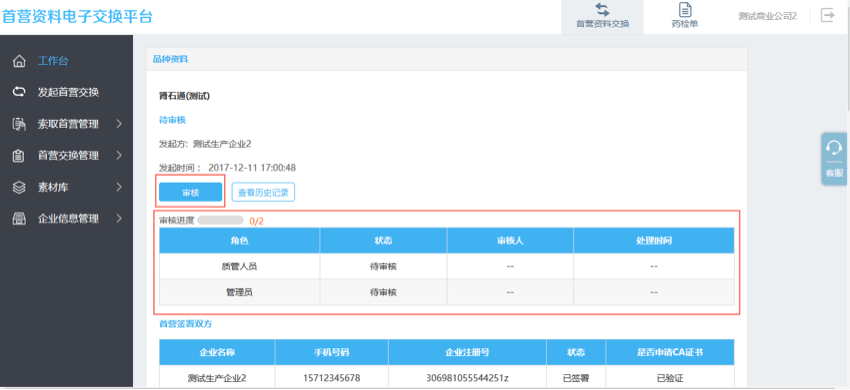Click the 处理时间 column header
Viewport: 850px width, 390px height.
[x=654, y=240]
